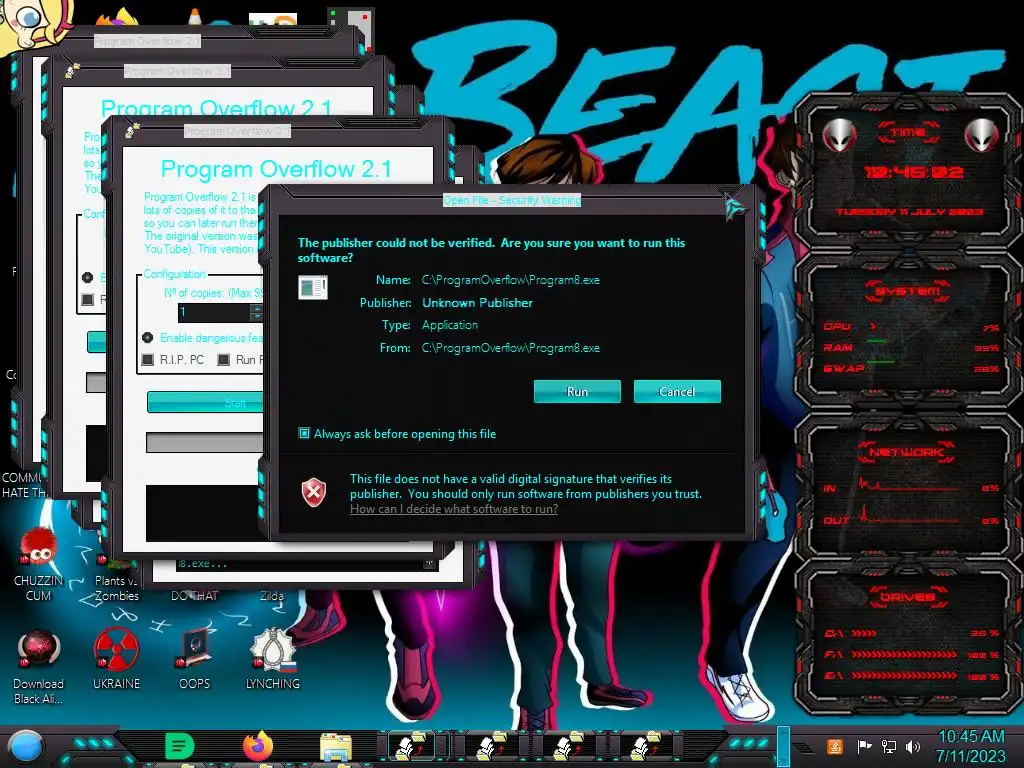1024x768 pixels.
Task: Click the application file icon beside Name
Action: pyautogui.click(x=313, y=287)
